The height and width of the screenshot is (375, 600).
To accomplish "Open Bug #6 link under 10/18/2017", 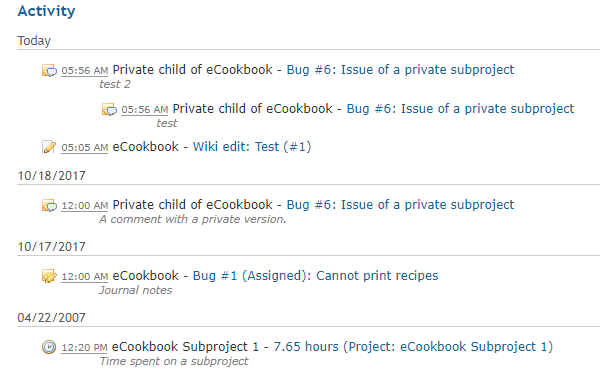I will pos(400,205).
